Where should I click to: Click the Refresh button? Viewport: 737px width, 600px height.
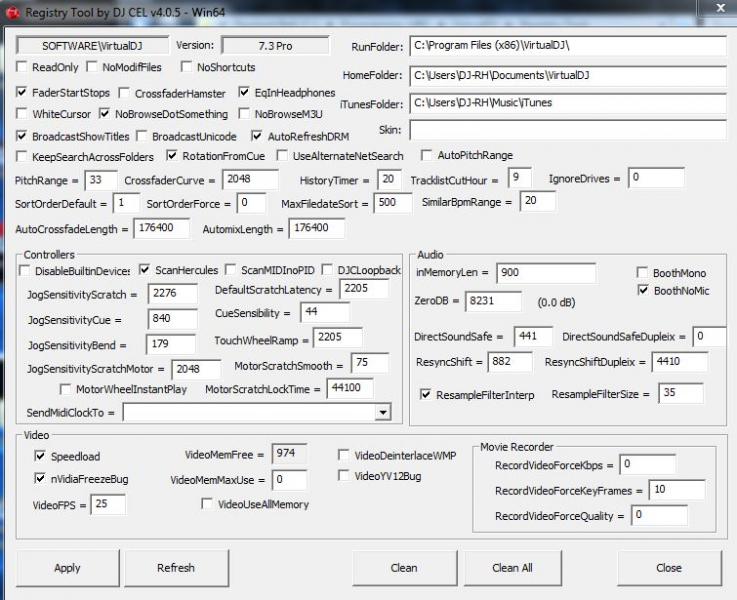[x=176, y=568]
